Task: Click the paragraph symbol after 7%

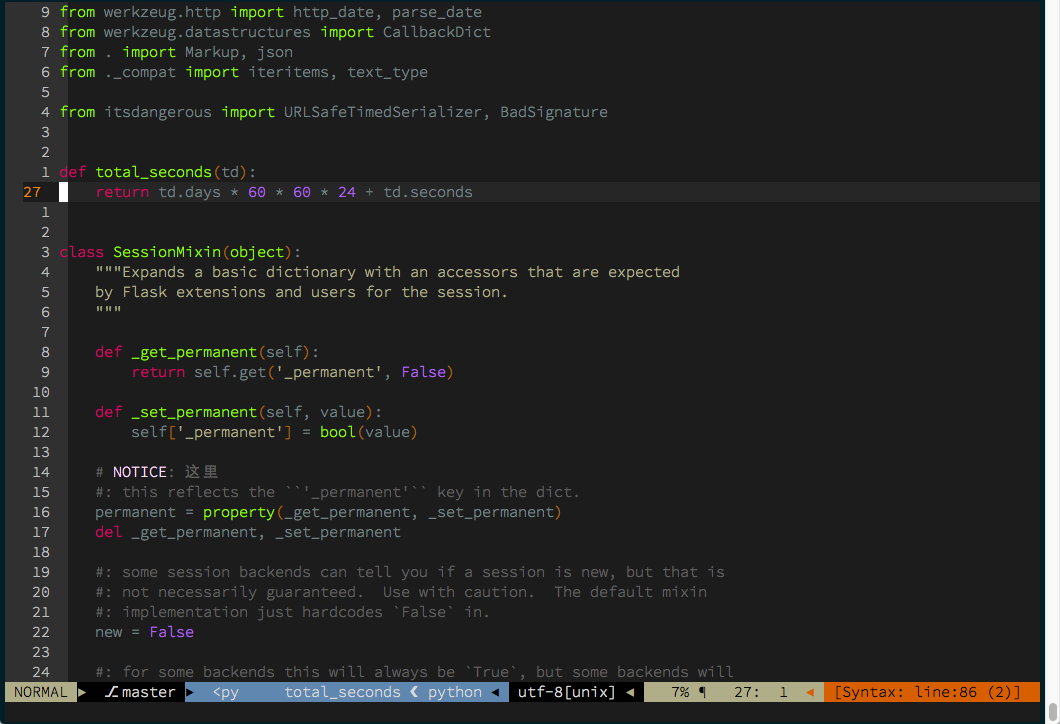Action: tap(702, 692)
